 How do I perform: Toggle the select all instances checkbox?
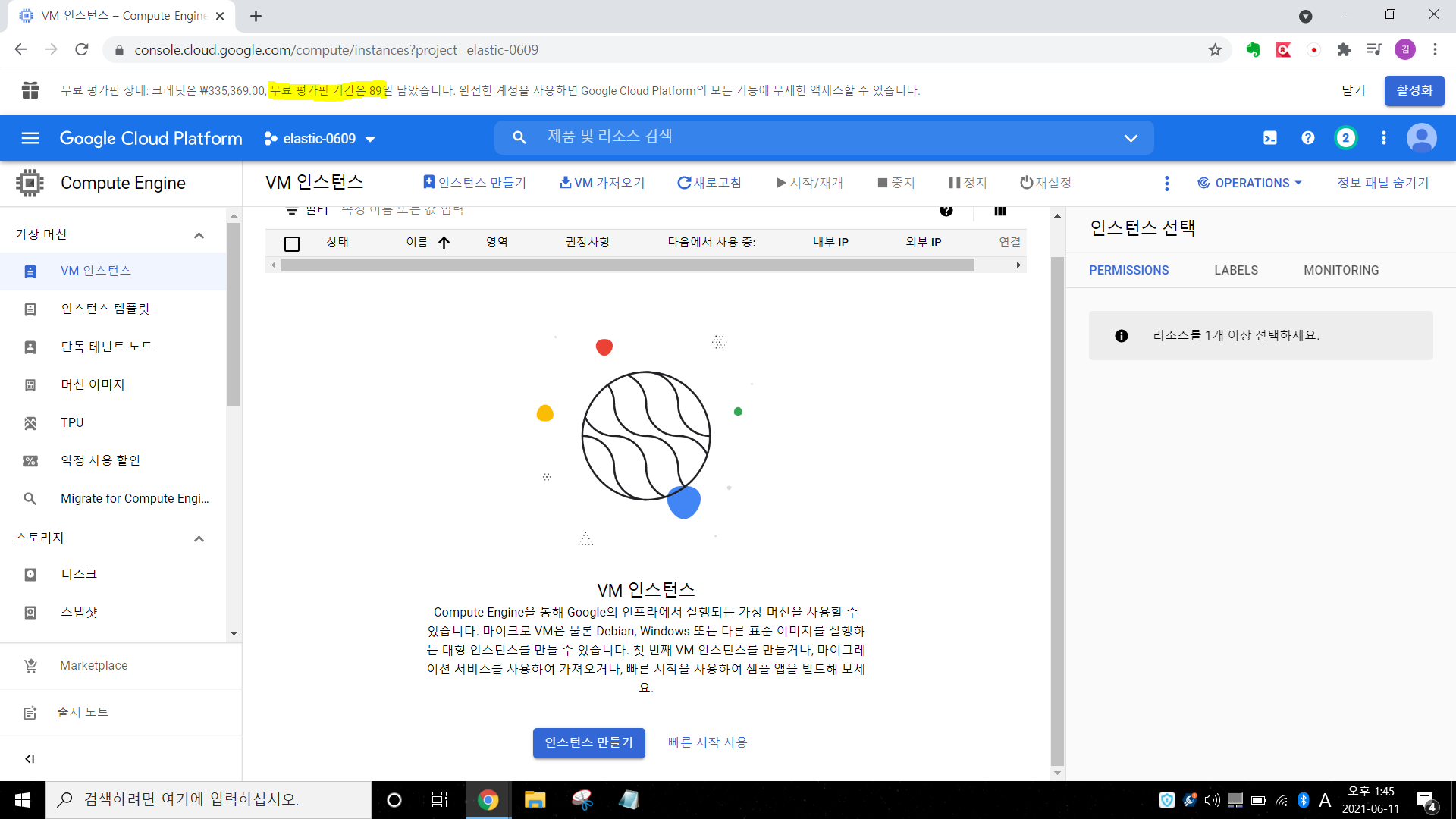click(x=292, y=243)
